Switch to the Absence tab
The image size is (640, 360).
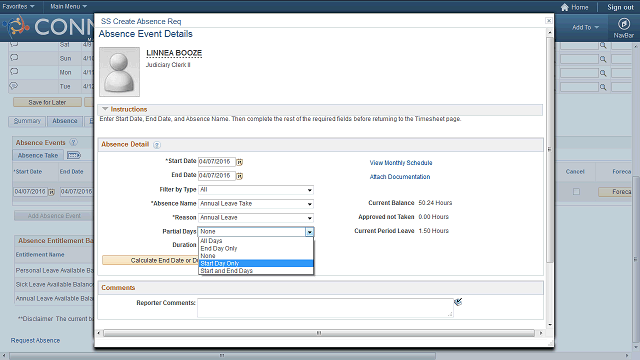[x=64, y=121]
